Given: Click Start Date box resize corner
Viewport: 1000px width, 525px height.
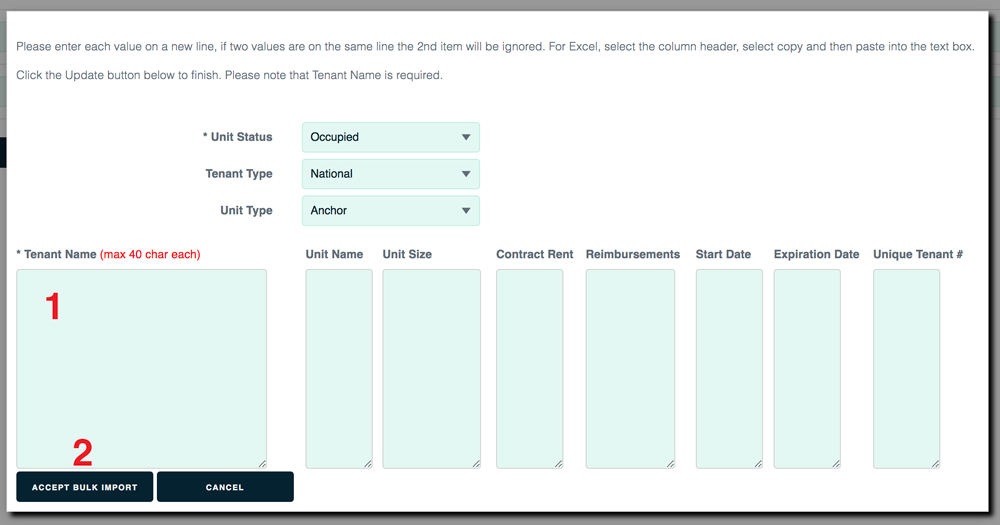Looking at the screenshot, I should (758, 464).
